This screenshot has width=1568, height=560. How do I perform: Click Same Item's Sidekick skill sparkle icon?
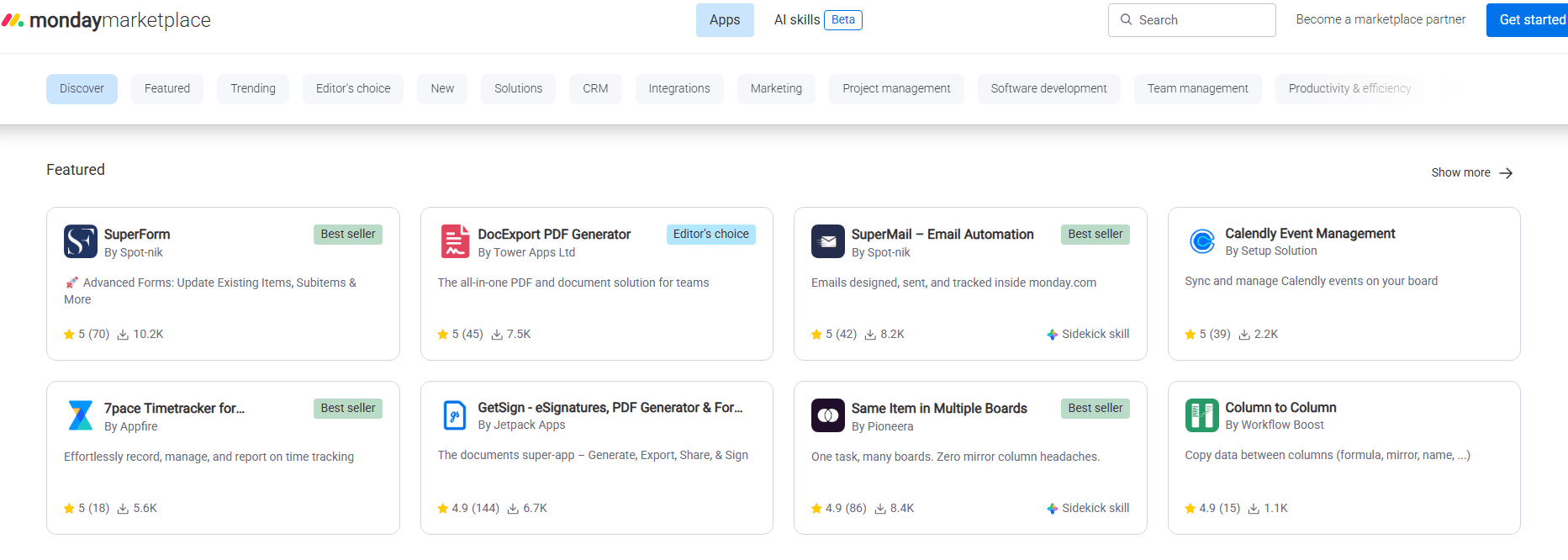(x=1052, y=509)
